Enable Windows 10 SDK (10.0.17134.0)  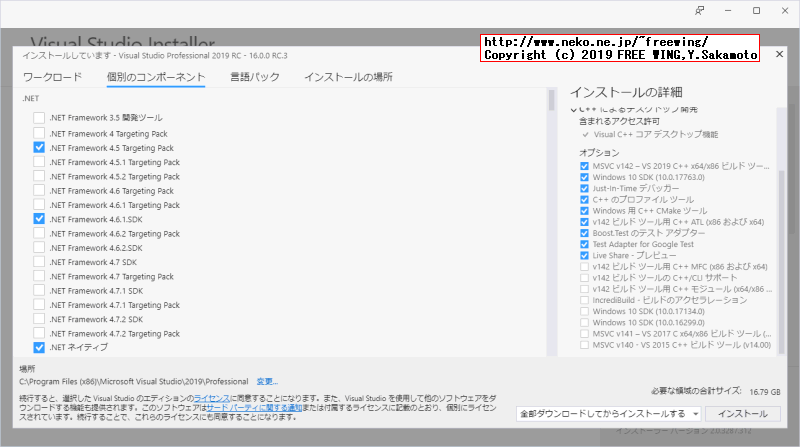click(x=584, y=311)
